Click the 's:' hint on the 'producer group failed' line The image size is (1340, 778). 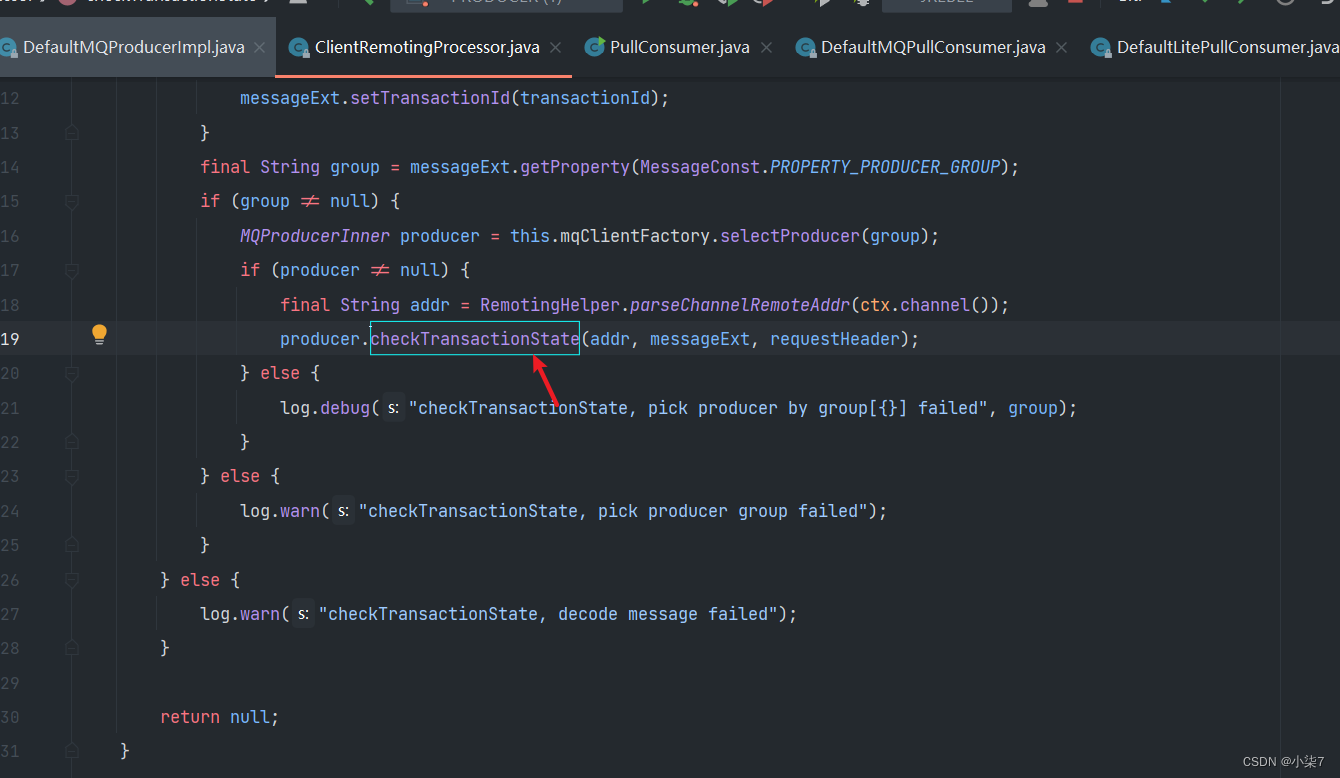(x=343, y=511)
